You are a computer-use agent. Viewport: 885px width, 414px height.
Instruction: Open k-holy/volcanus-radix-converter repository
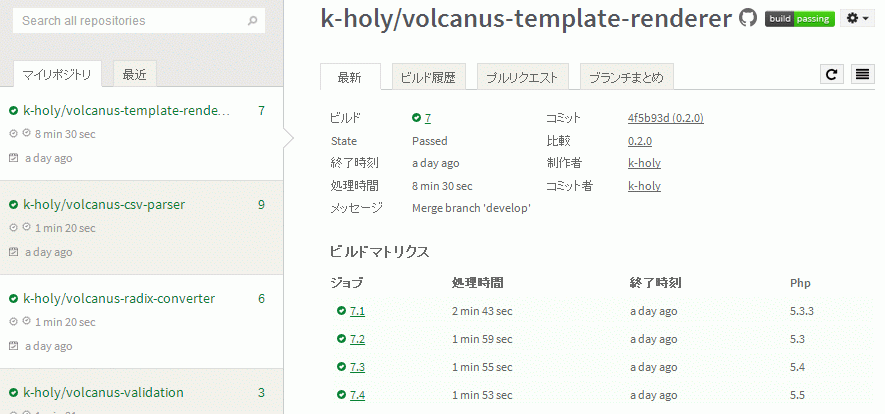tap(119, 298)
